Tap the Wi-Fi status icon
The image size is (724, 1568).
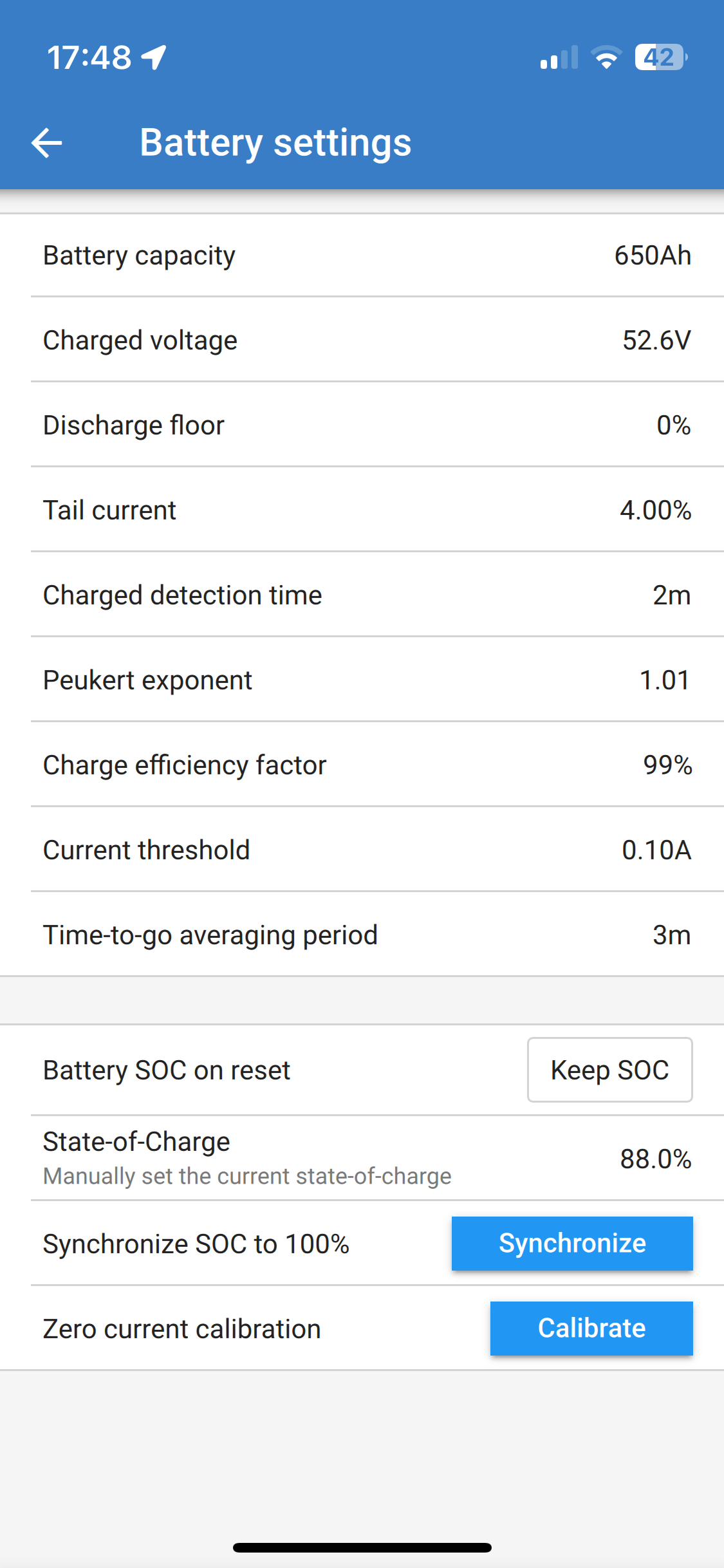tap(606, 58)
